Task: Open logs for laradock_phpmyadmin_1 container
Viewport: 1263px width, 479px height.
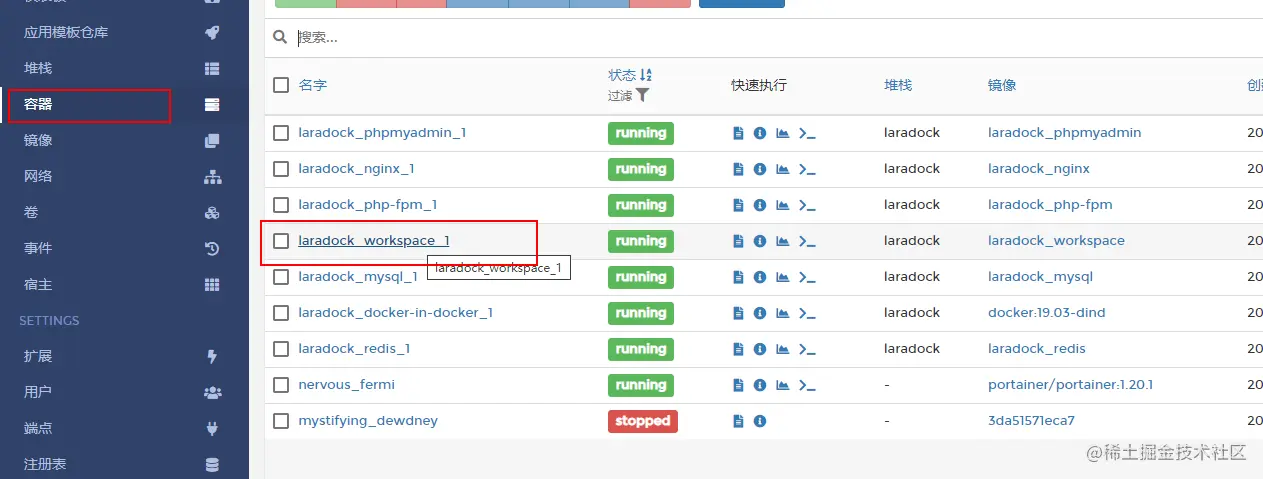Action: [738, 133]
